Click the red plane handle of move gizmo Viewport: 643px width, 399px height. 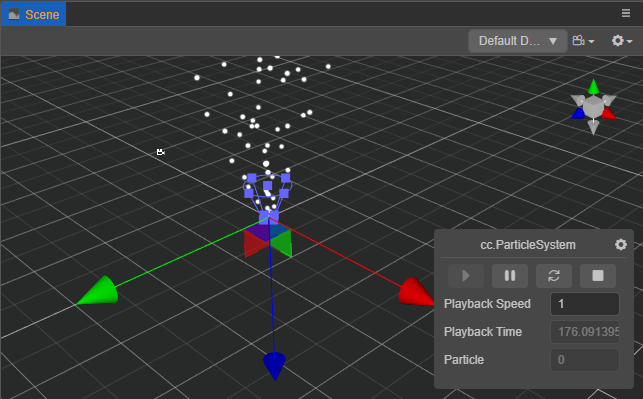255,243
